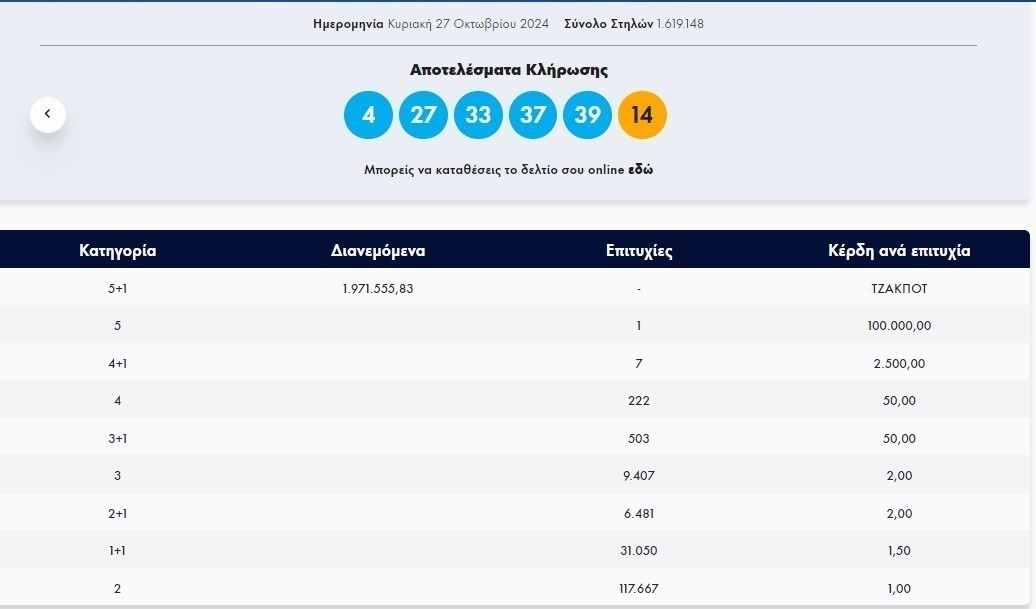The height and width of the screenshot is (609, 1036).
Task: Open the online ticket link 'εδώ'
Action: pos(640,170)
